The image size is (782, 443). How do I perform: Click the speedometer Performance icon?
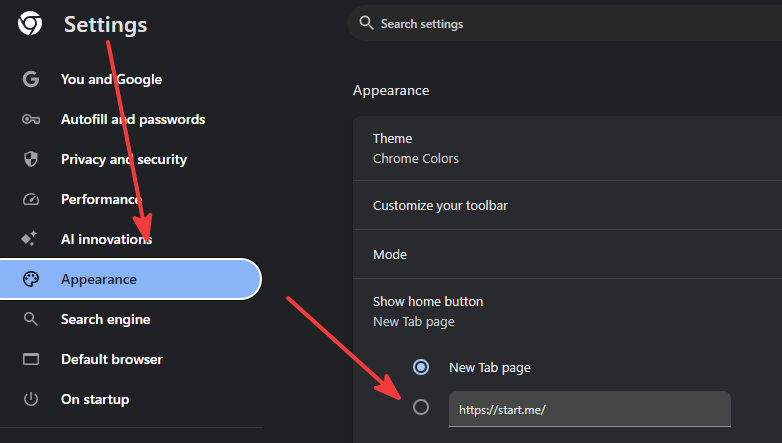point(30,200)
